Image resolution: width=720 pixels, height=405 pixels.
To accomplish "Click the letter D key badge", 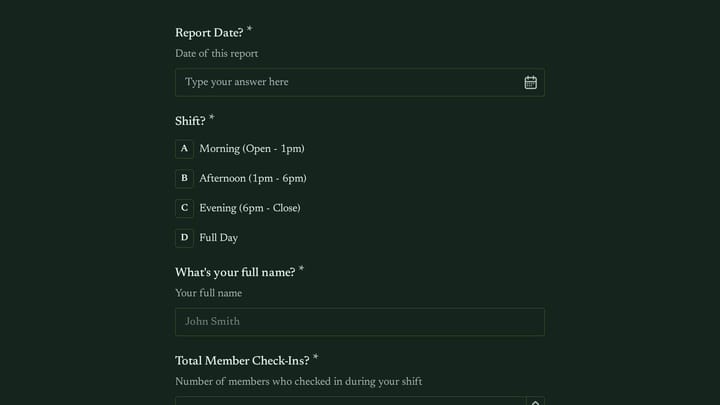I will click(x=184, y=238).
